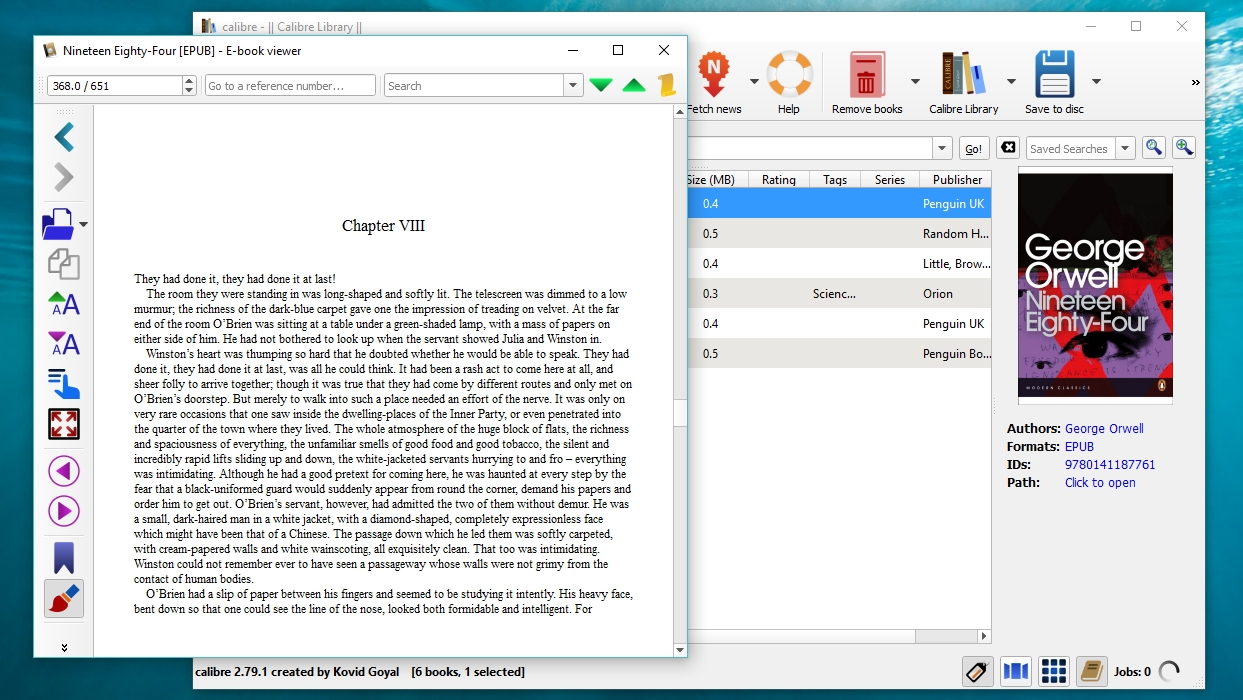Click Save to disc in calibre

[1053, 75]
